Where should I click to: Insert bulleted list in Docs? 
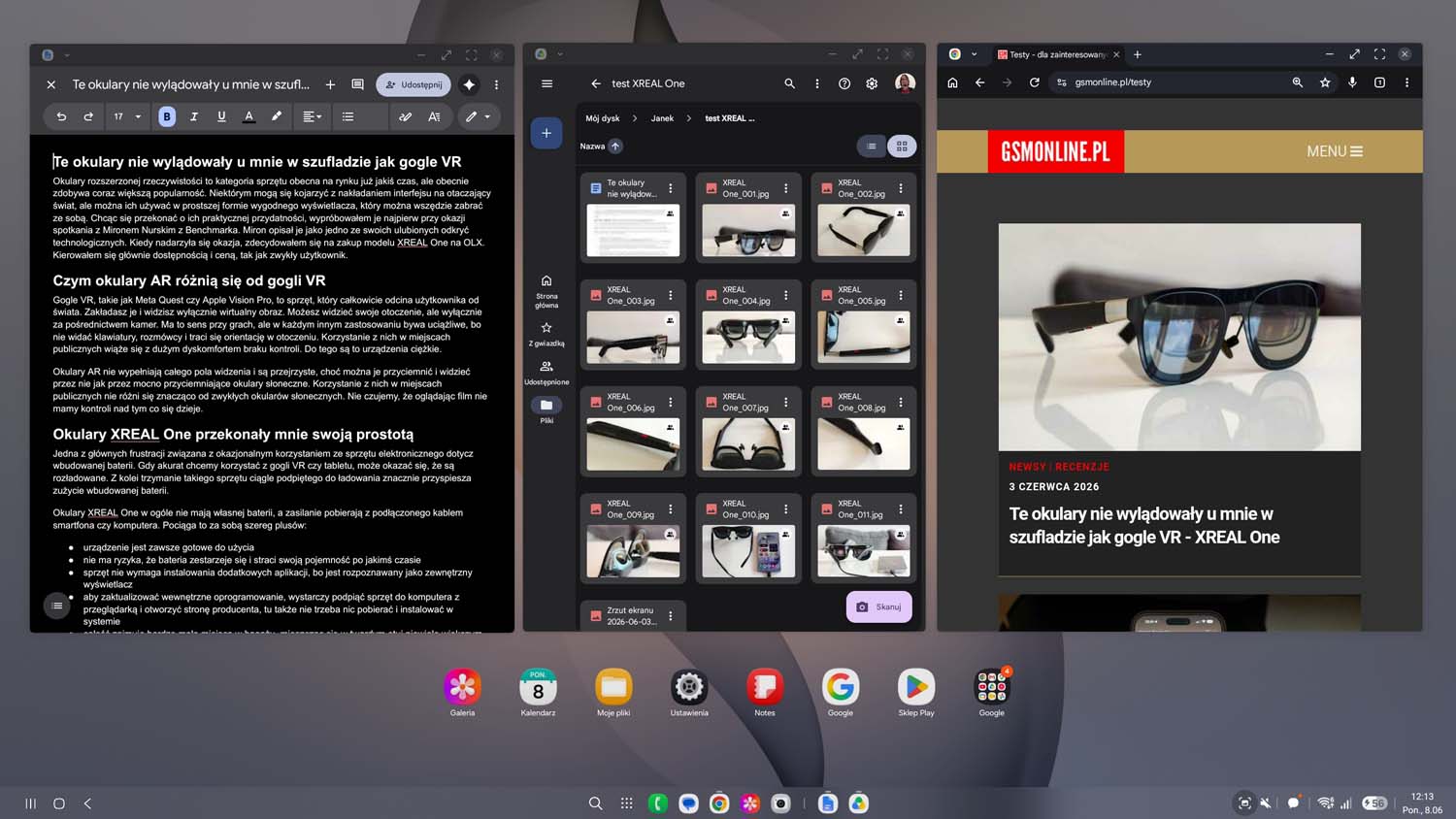point(347,116)
